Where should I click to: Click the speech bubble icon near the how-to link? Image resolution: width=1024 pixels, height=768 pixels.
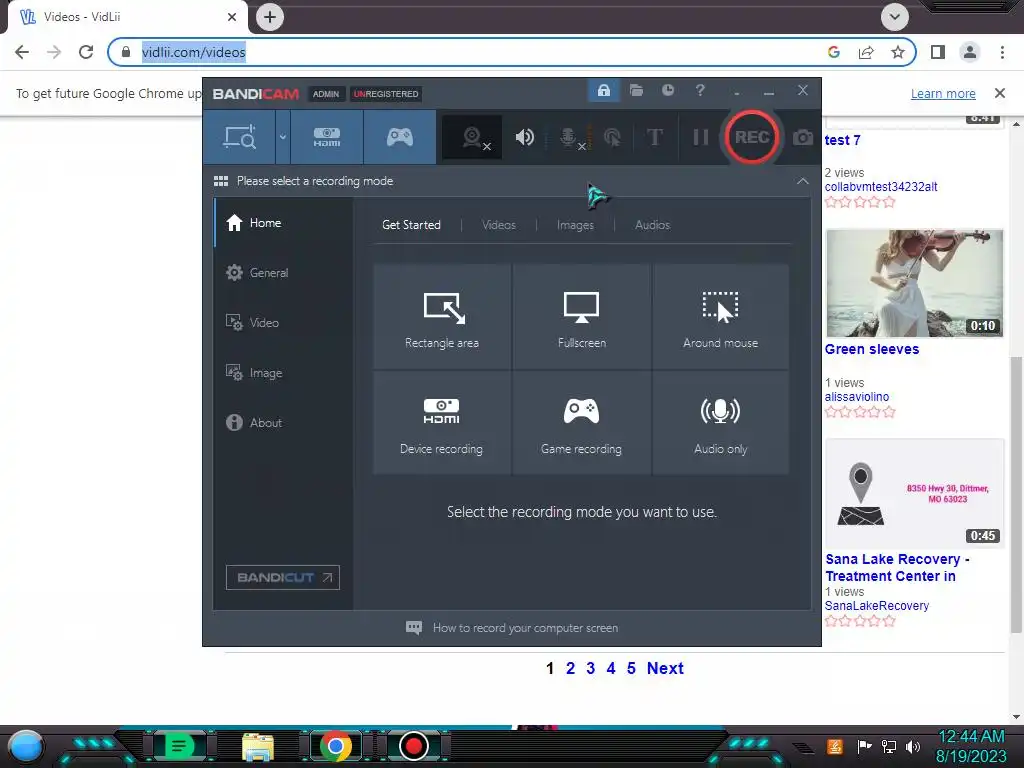click(414, 628)
